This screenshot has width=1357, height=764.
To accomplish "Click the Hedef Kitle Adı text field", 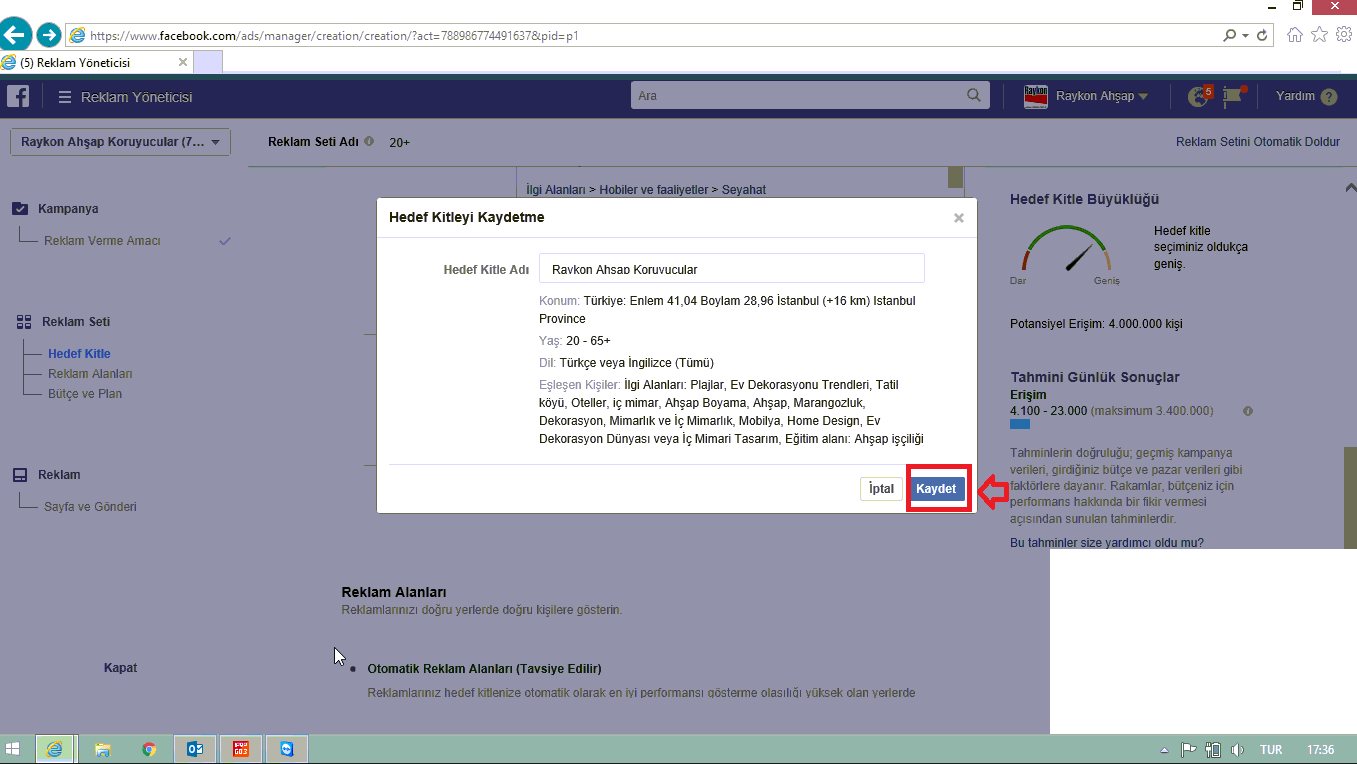I will tap(731, 269).
